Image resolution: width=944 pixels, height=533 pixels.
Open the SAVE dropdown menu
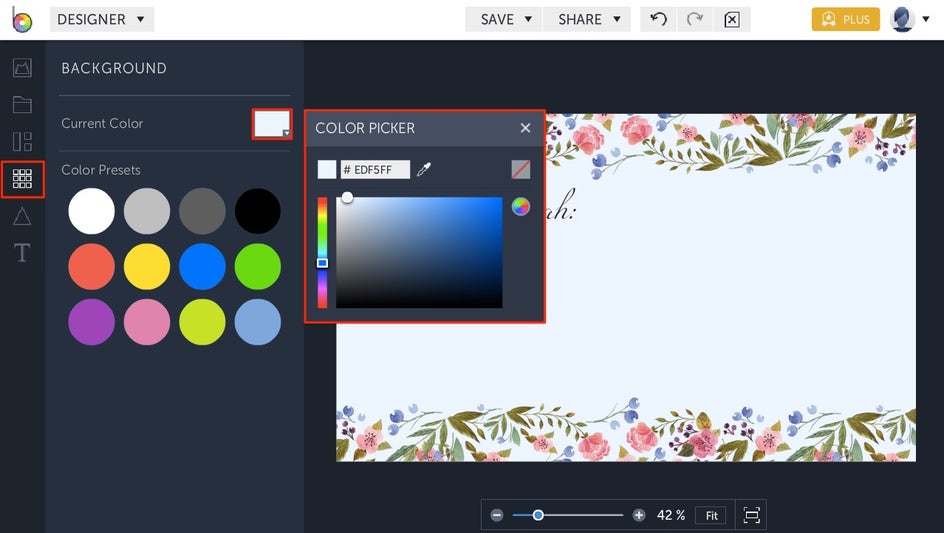point(504,19)
